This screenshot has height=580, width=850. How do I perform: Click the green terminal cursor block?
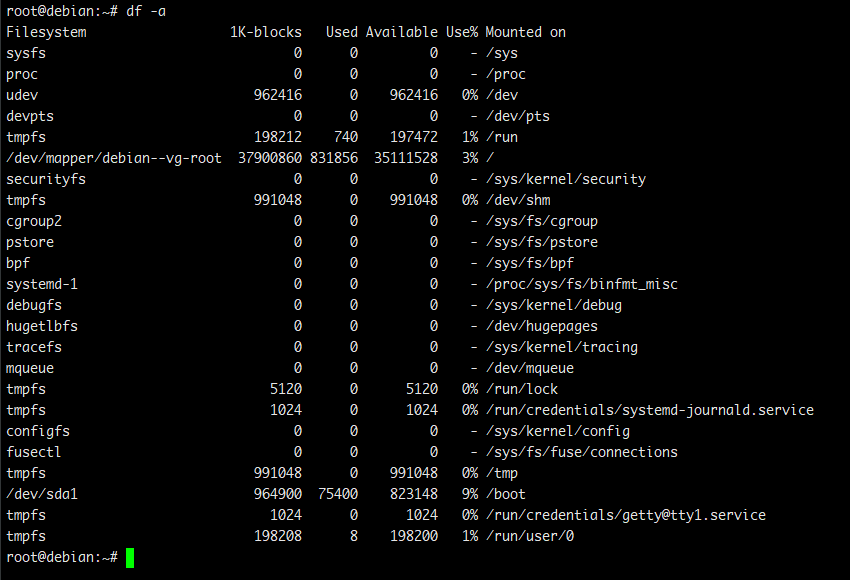[x=130, y=557]
